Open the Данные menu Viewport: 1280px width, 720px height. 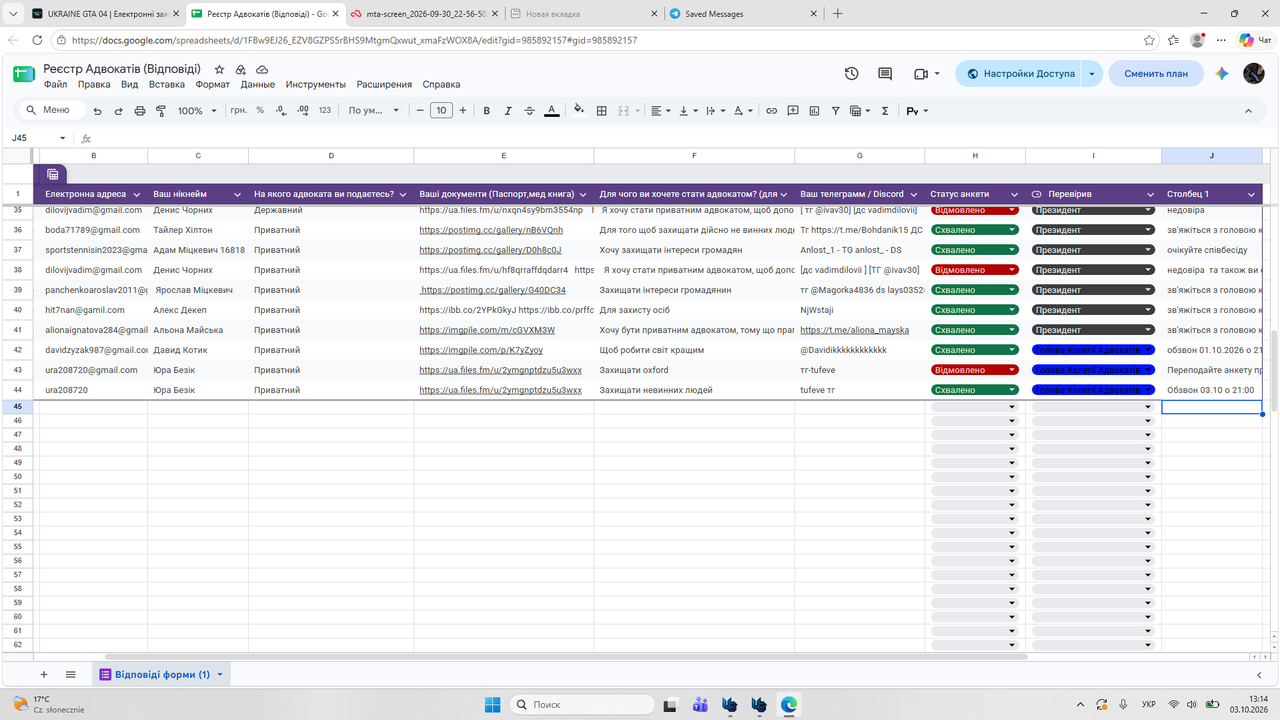pyautogui.click(x=258, y=85)
